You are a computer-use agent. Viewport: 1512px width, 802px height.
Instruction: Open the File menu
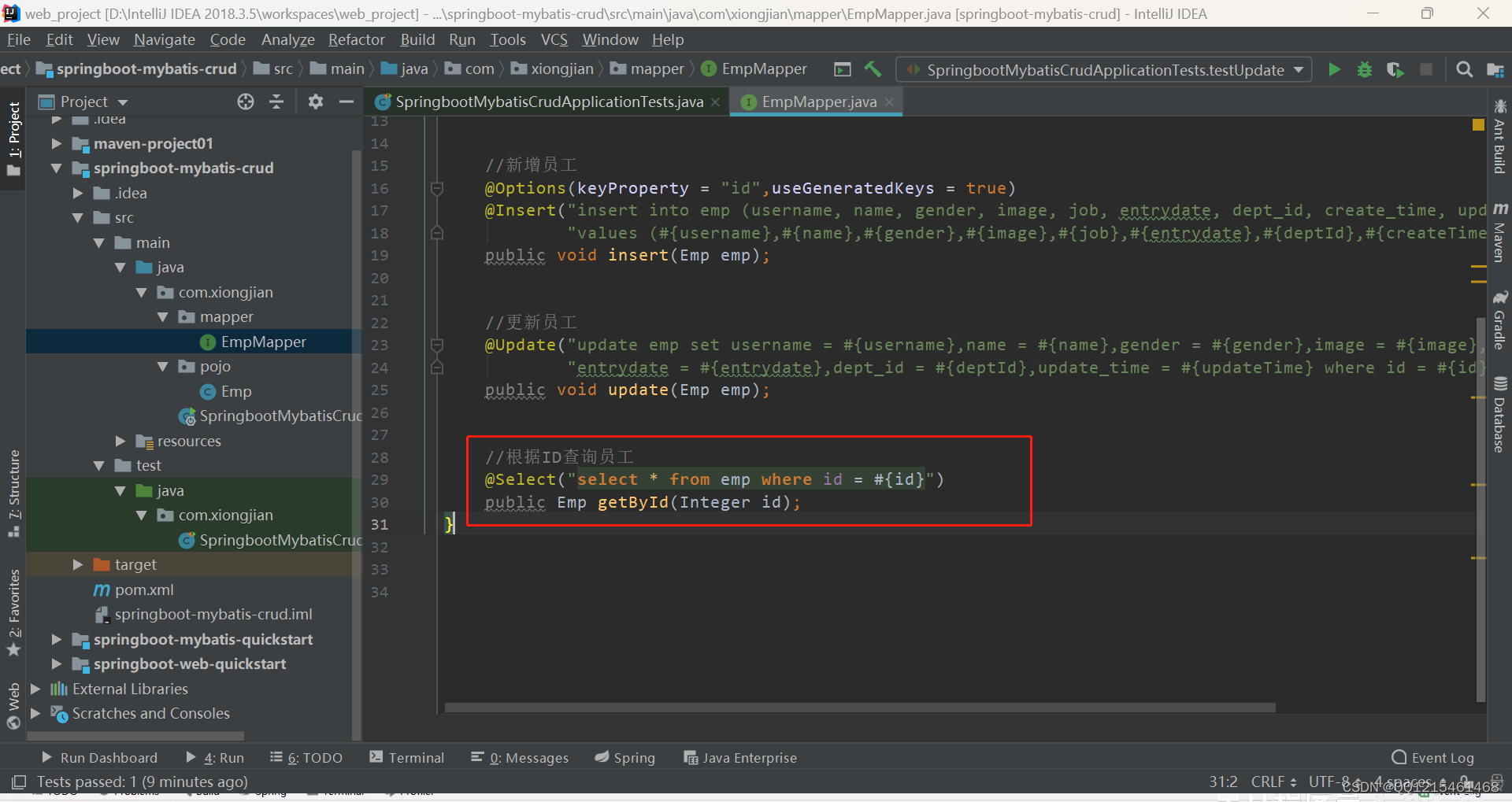coord(19,39)
